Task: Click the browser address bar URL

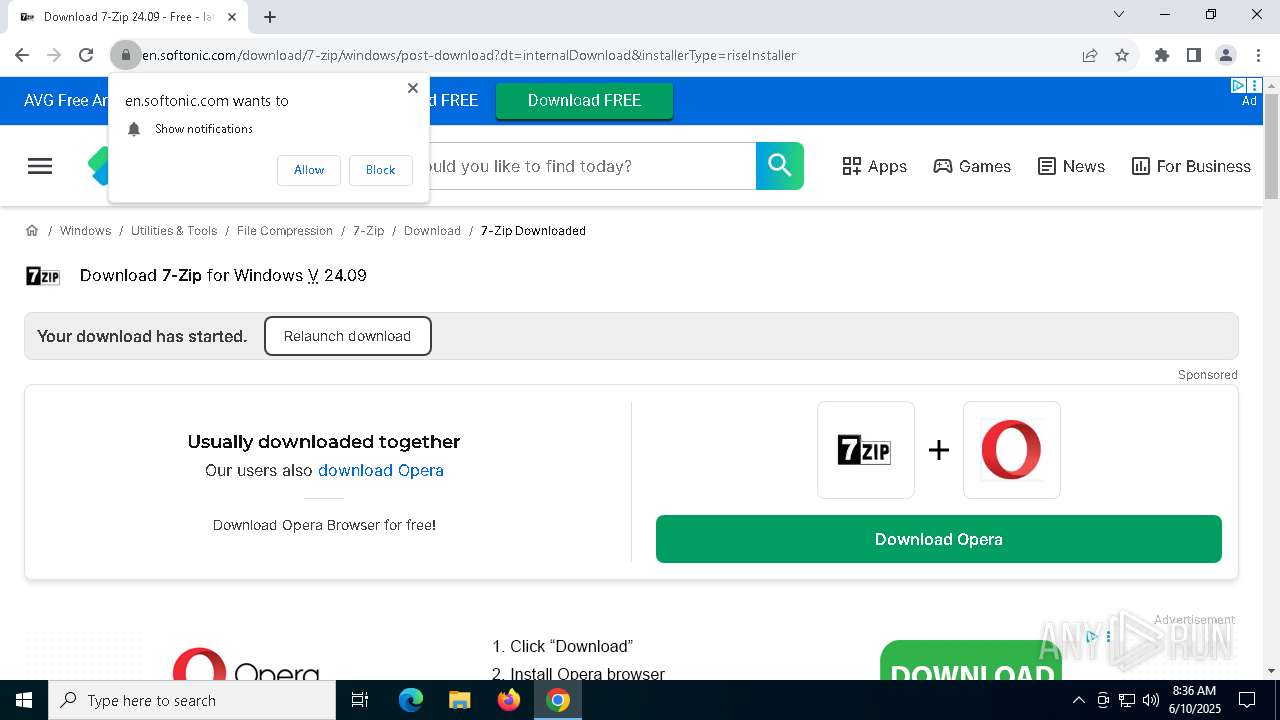Action: (470, 55)
